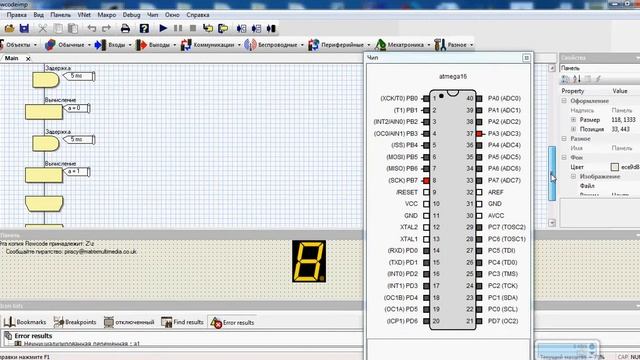The height and width of the screenshot is (360, 640).
Task: Pause the simulation
Action: (x=178, y=28)
